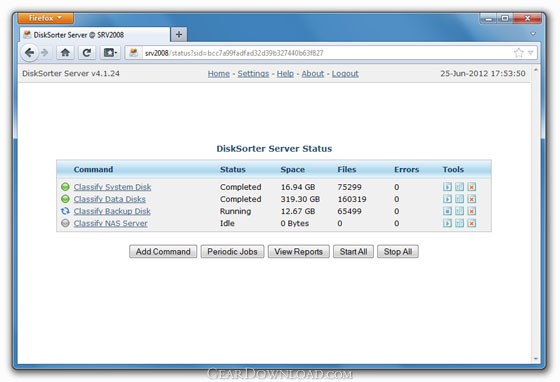Viewport: 560px width, 382px height.
Task: Click the site favicon in address bar
Action: coord(134,53)
